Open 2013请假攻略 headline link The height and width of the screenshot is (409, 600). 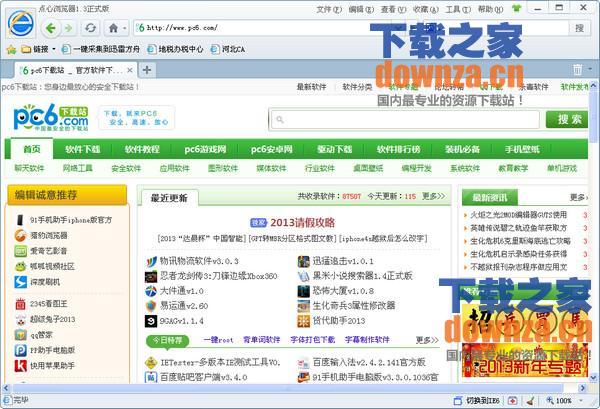tap(302, 222)
